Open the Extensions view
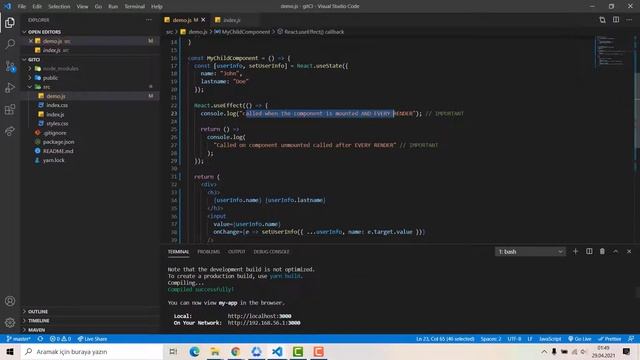Image resolution: width=640 pixels, height=360 pixels. click(x=10, y=109)
